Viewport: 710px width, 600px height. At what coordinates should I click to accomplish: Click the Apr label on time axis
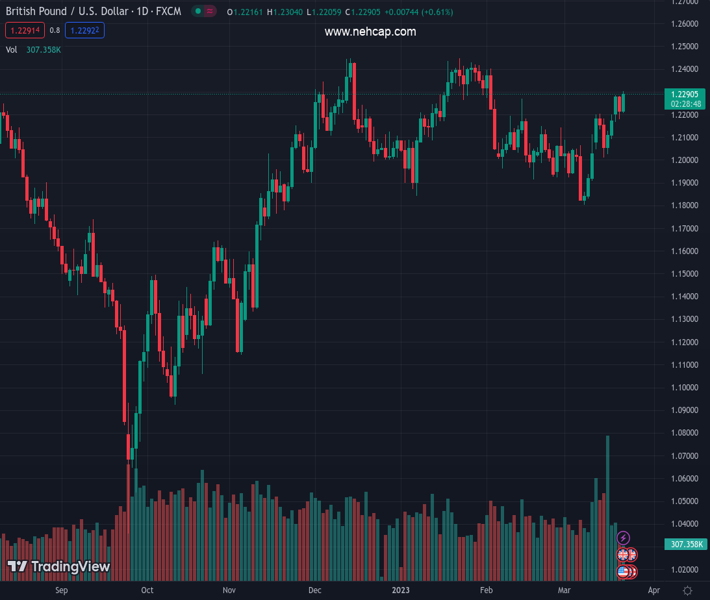654,590
